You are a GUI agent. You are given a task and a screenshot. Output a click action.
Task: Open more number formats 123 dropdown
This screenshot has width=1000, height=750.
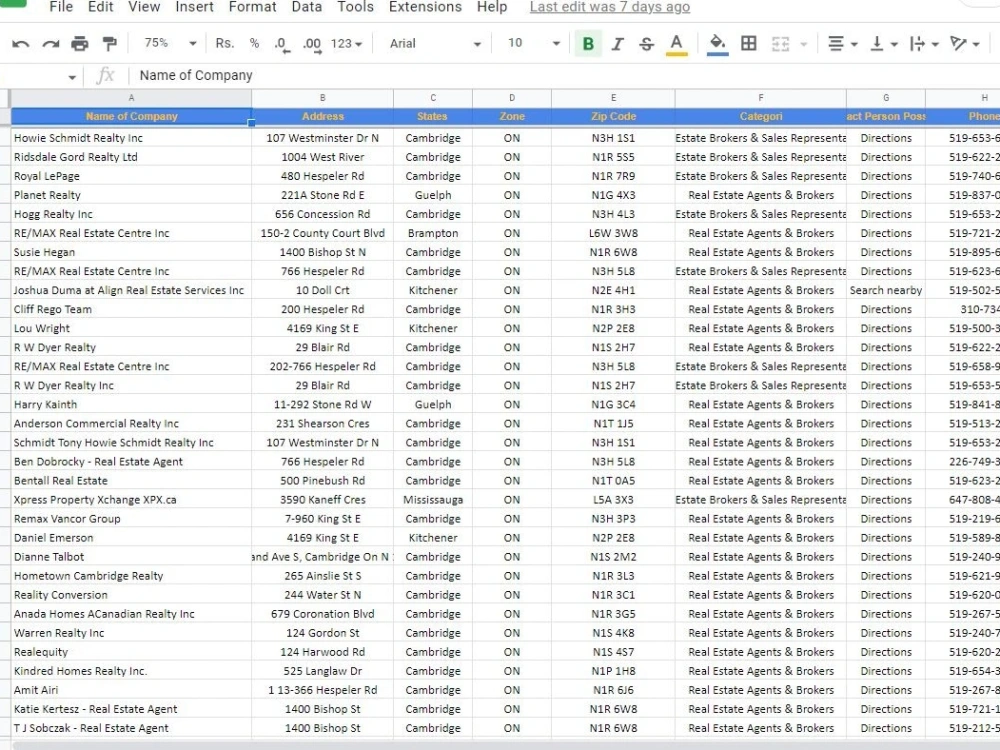click(x=346, y=43)
